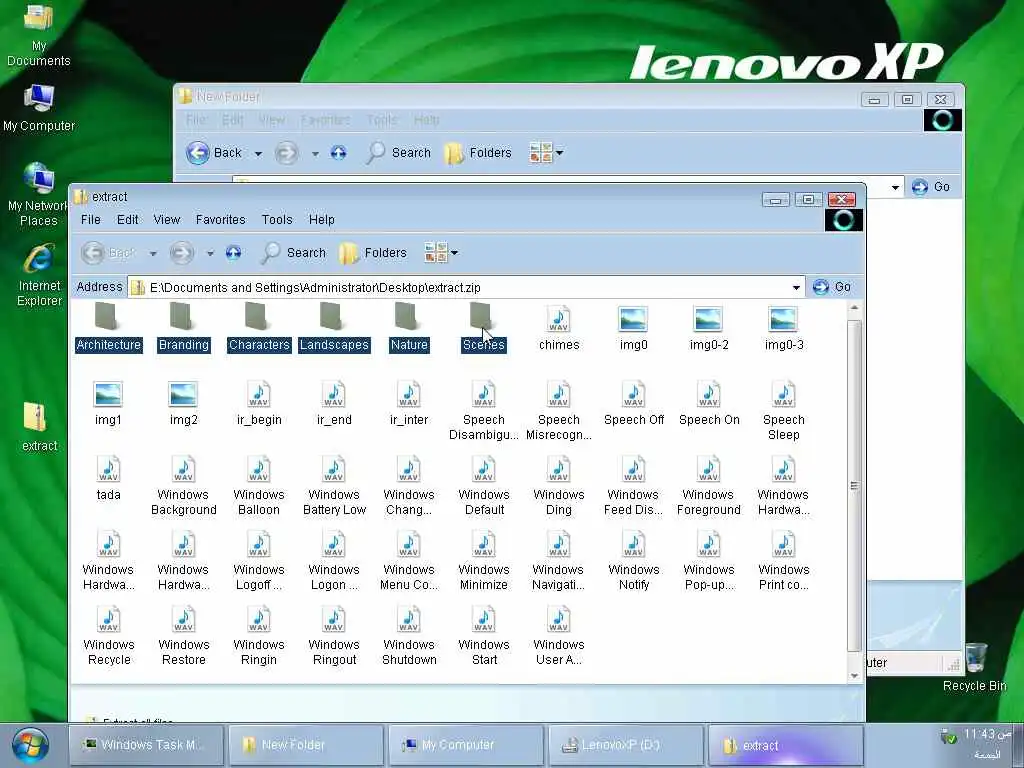Select the Windows Battery Low file
The height and width of the screenshot is (768, 1024).
pos(334,486)
